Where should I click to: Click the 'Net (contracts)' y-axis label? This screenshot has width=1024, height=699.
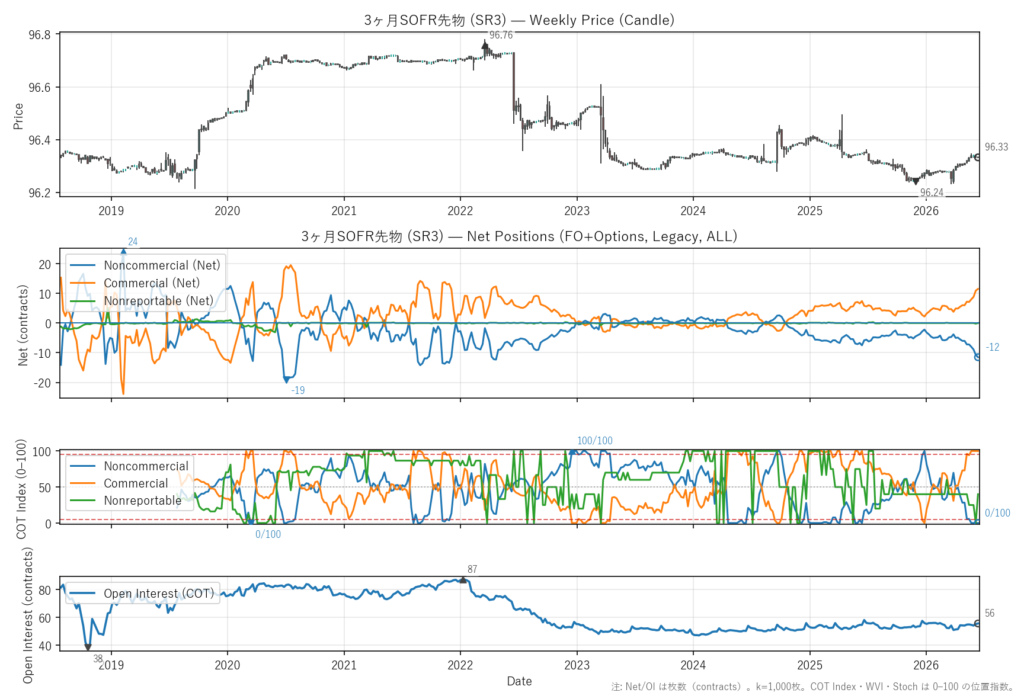point(24,325)
